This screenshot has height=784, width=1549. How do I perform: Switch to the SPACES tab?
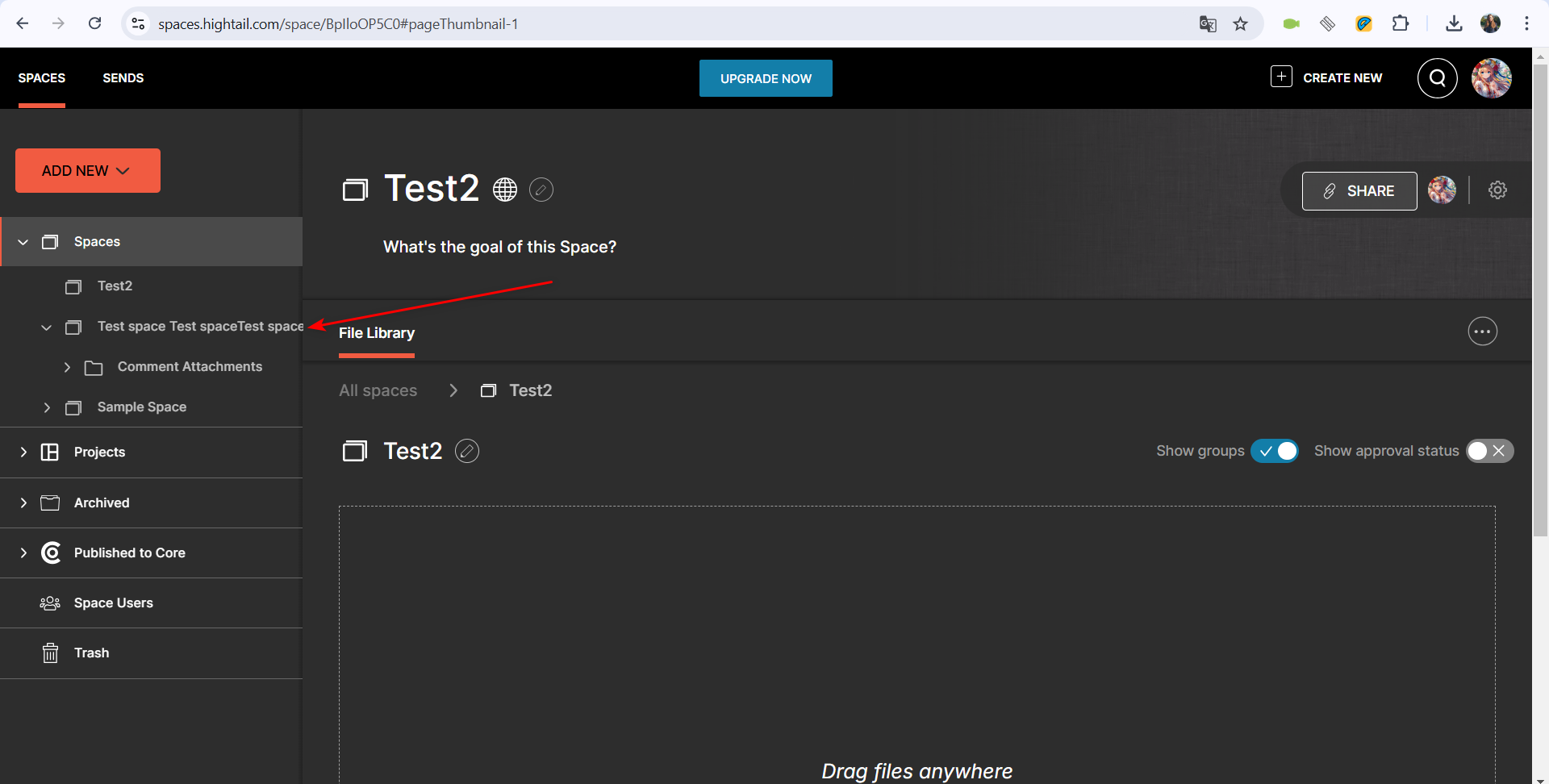[x=42, y=78]
